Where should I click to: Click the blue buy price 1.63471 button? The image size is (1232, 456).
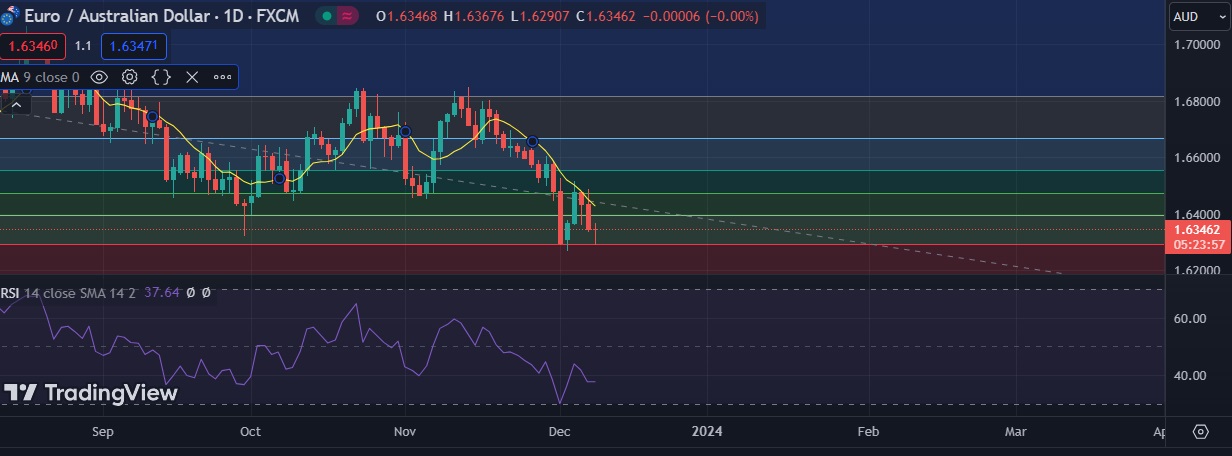[x=133, y=46]
